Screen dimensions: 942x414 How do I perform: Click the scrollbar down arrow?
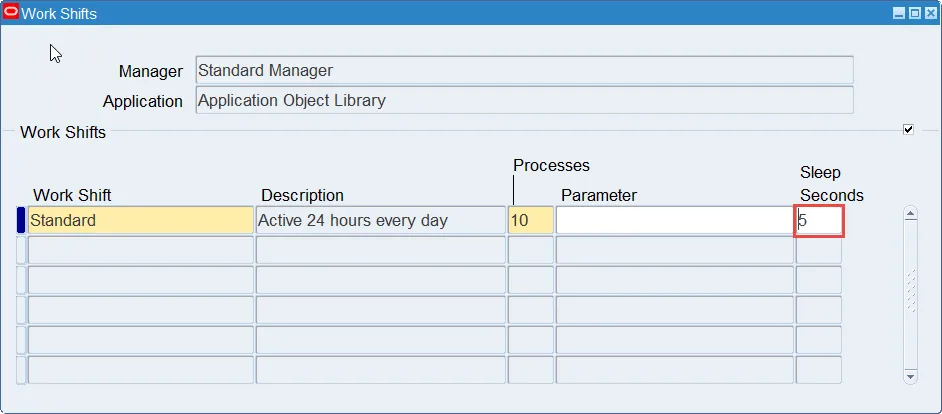pos(911,376)
